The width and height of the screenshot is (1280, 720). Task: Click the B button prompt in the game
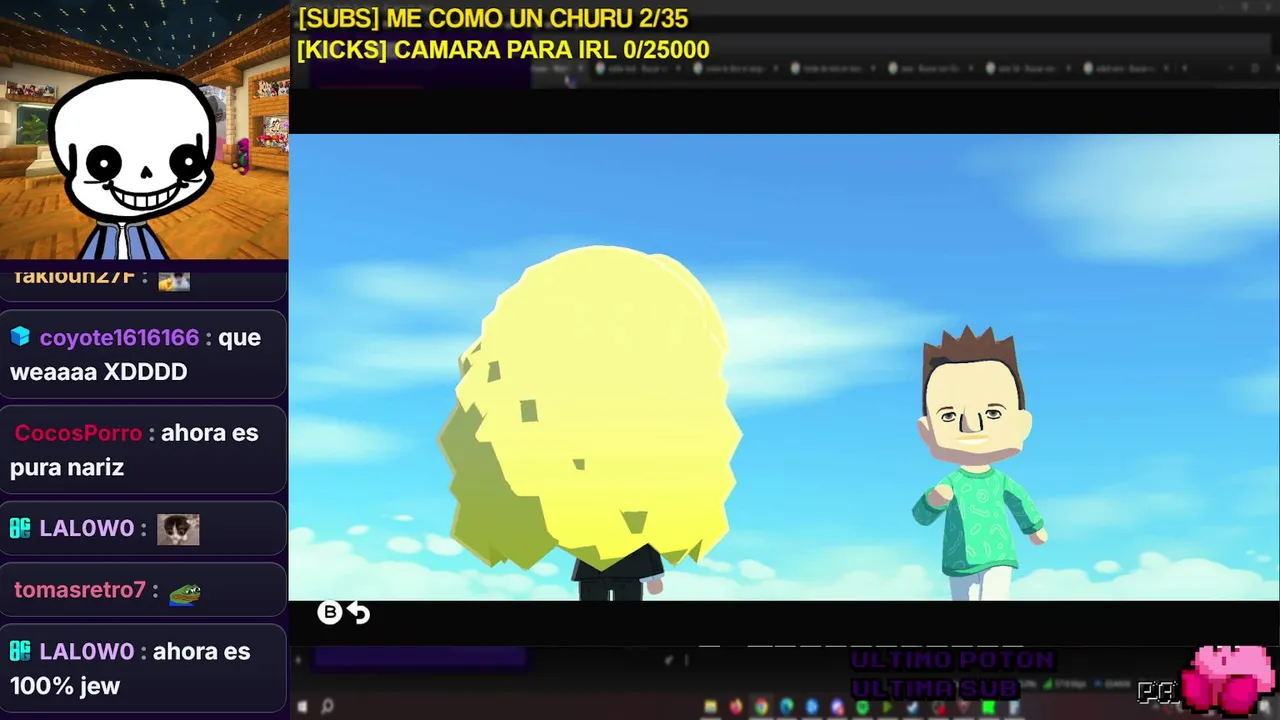point(329,612)
